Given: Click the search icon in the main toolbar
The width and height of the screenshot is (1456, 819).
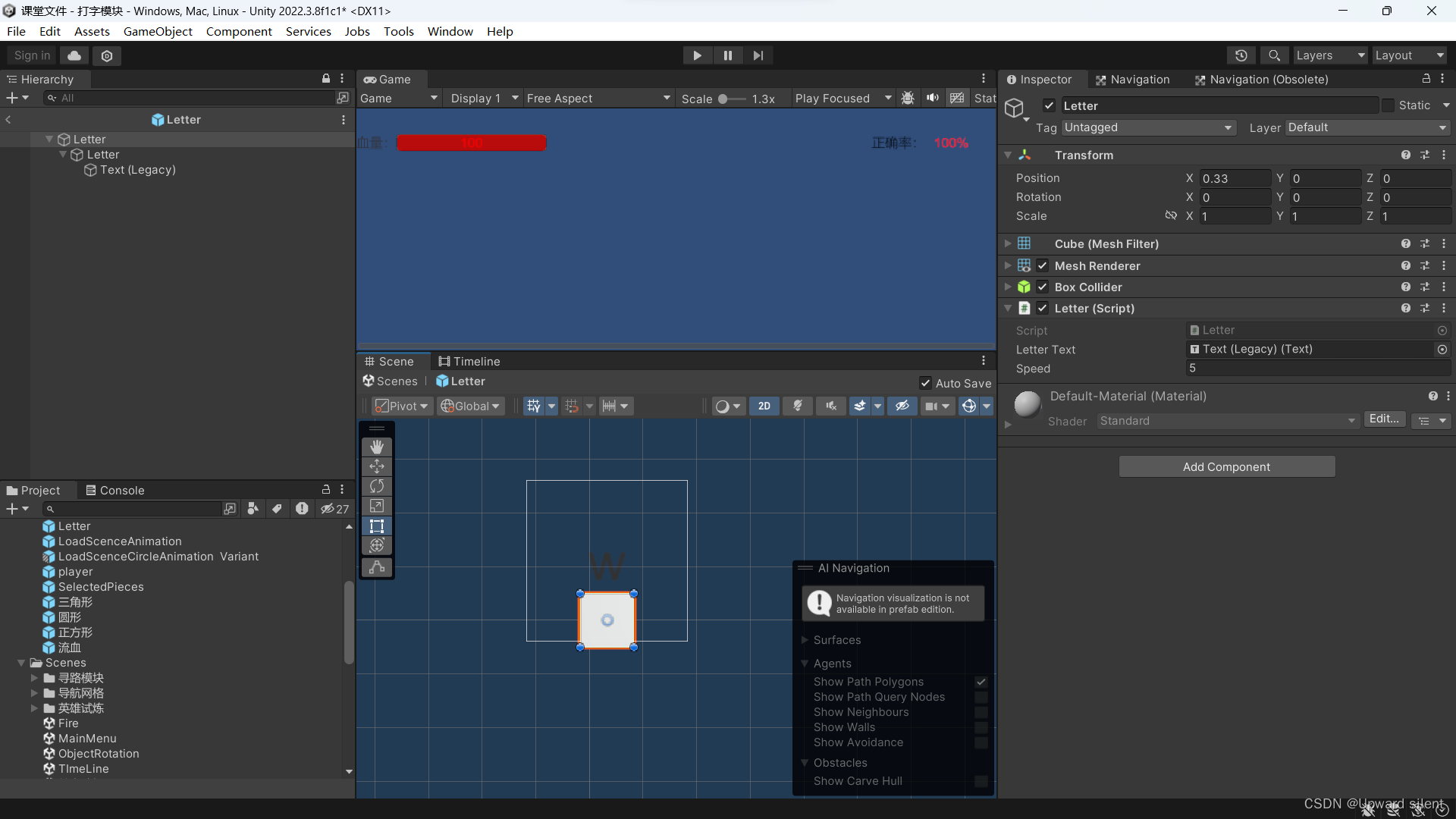Looking at the screenshot, I should [1274, 55].
